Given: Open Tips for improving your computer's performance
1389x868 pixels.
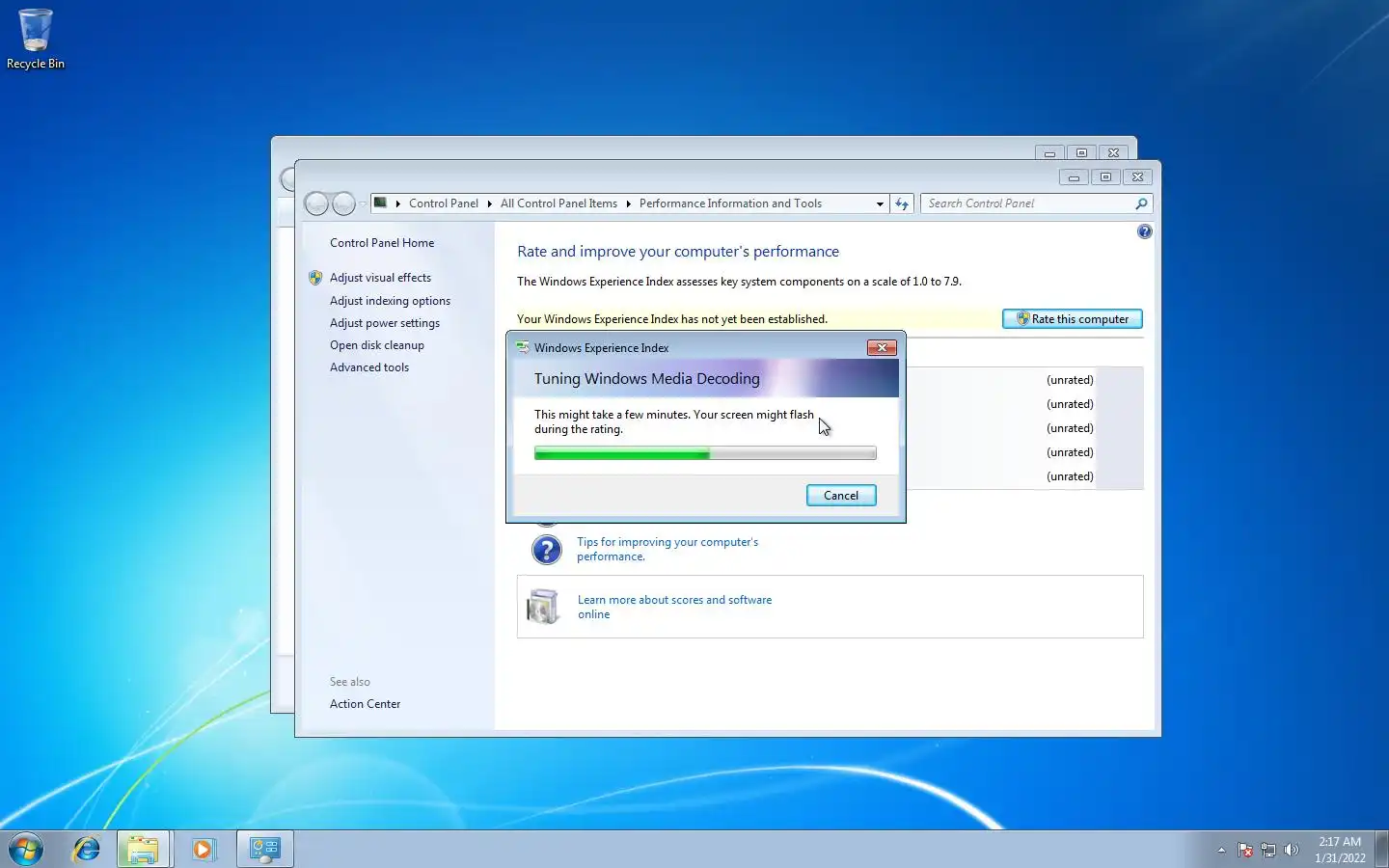Looking at the screenshot, I should (667, 549).
